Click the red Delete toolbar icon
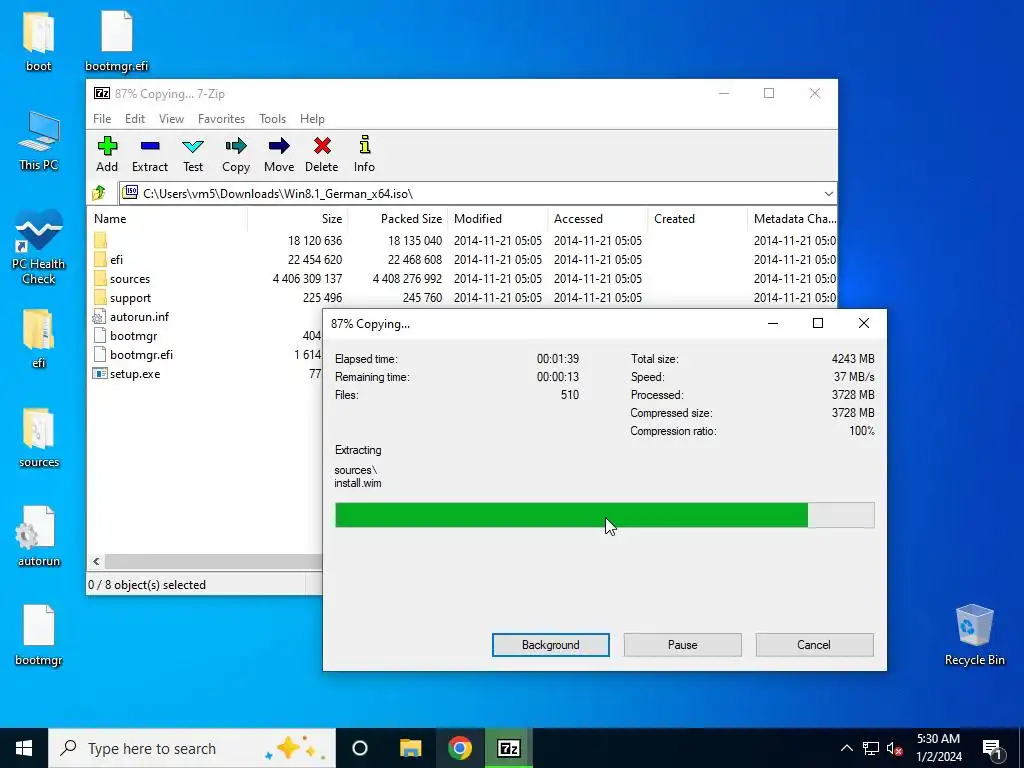The image size is (1024, 768). (322, 154)
